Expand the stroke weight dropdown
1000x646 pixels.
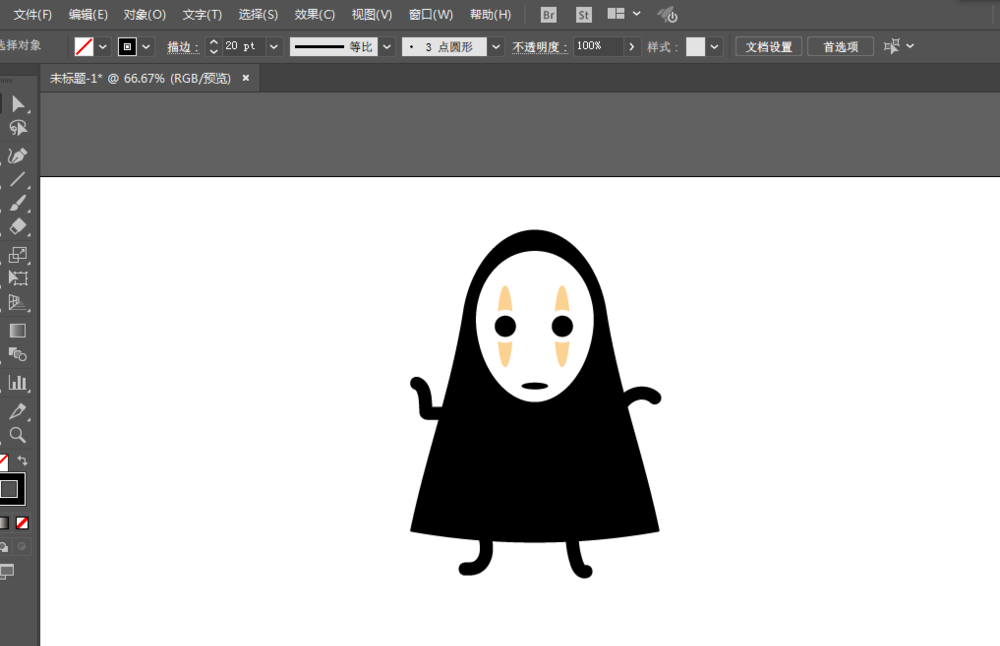click(x=274, y=47)
